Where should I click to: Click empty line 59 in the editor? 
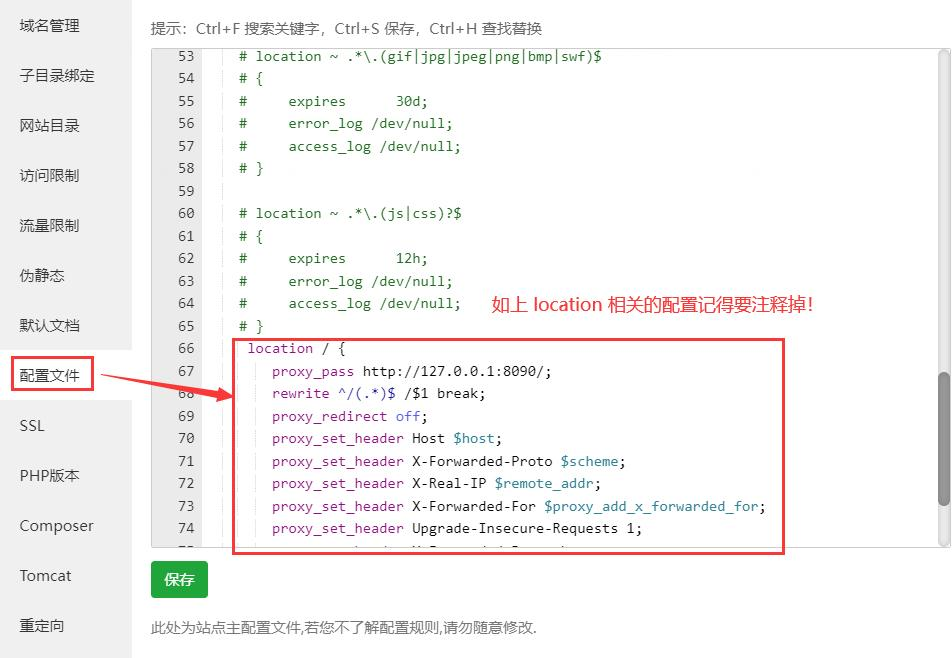400,191
